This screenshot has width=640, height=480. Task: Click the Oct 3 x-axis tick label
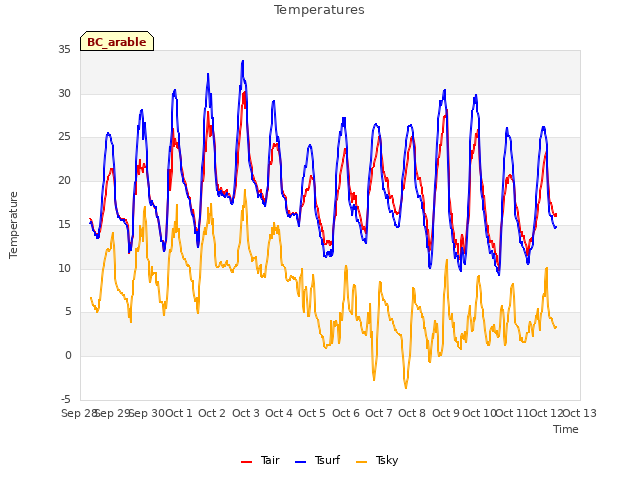pos(246,413)
